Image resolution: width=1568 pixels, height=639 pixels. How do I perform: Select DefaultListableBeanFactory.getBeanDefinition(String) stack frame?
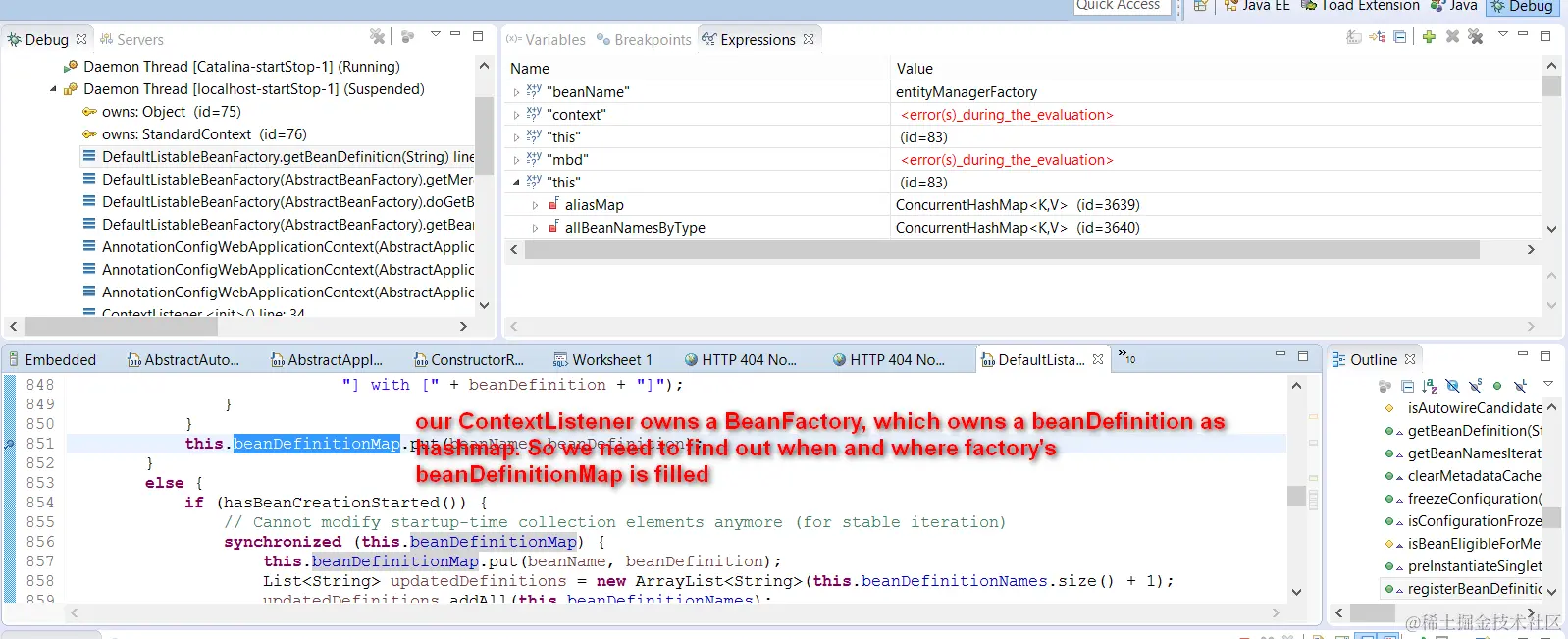[x=279, y=157]
